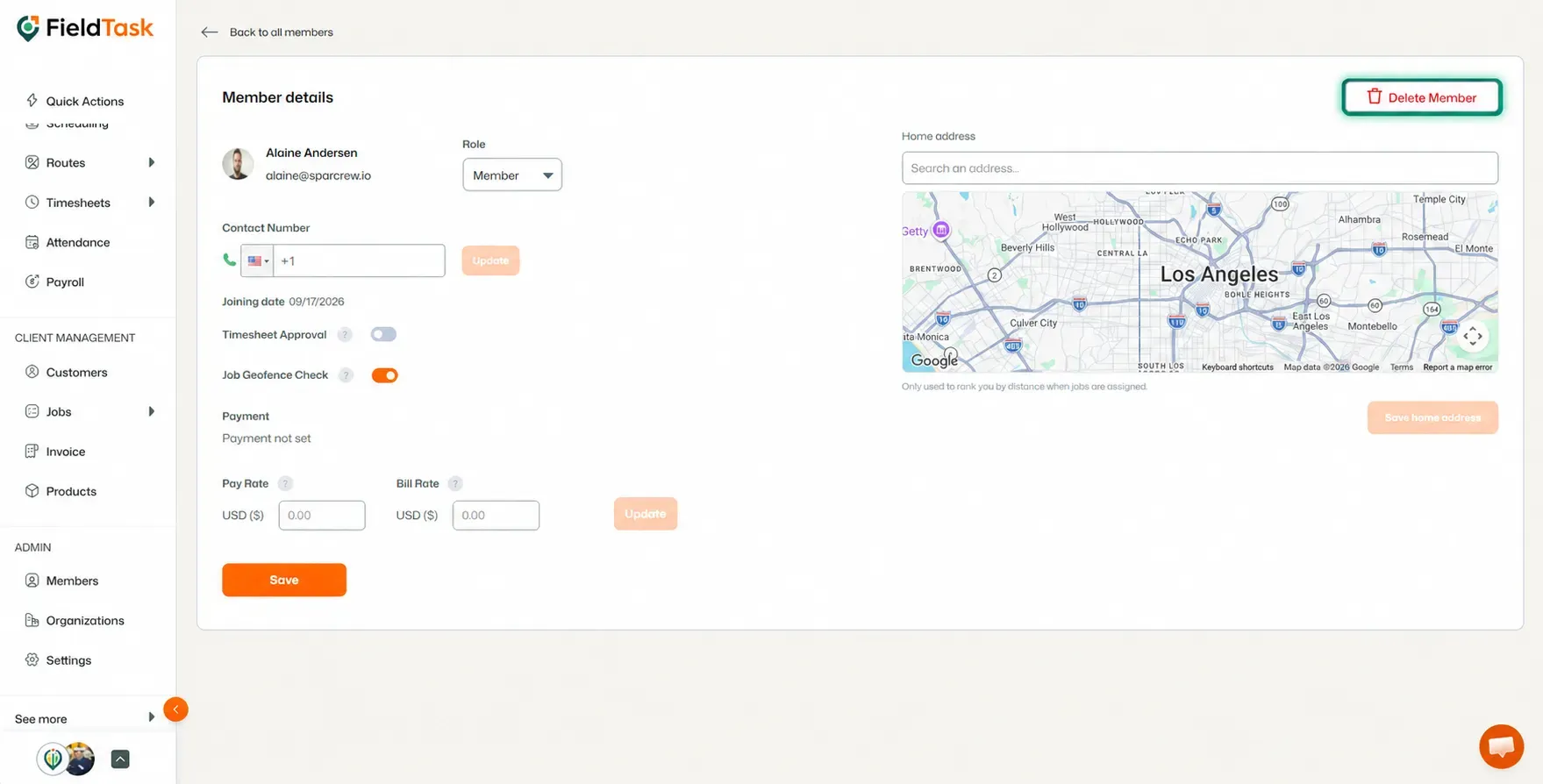Open the chat support bubble

click(1501, 746)
